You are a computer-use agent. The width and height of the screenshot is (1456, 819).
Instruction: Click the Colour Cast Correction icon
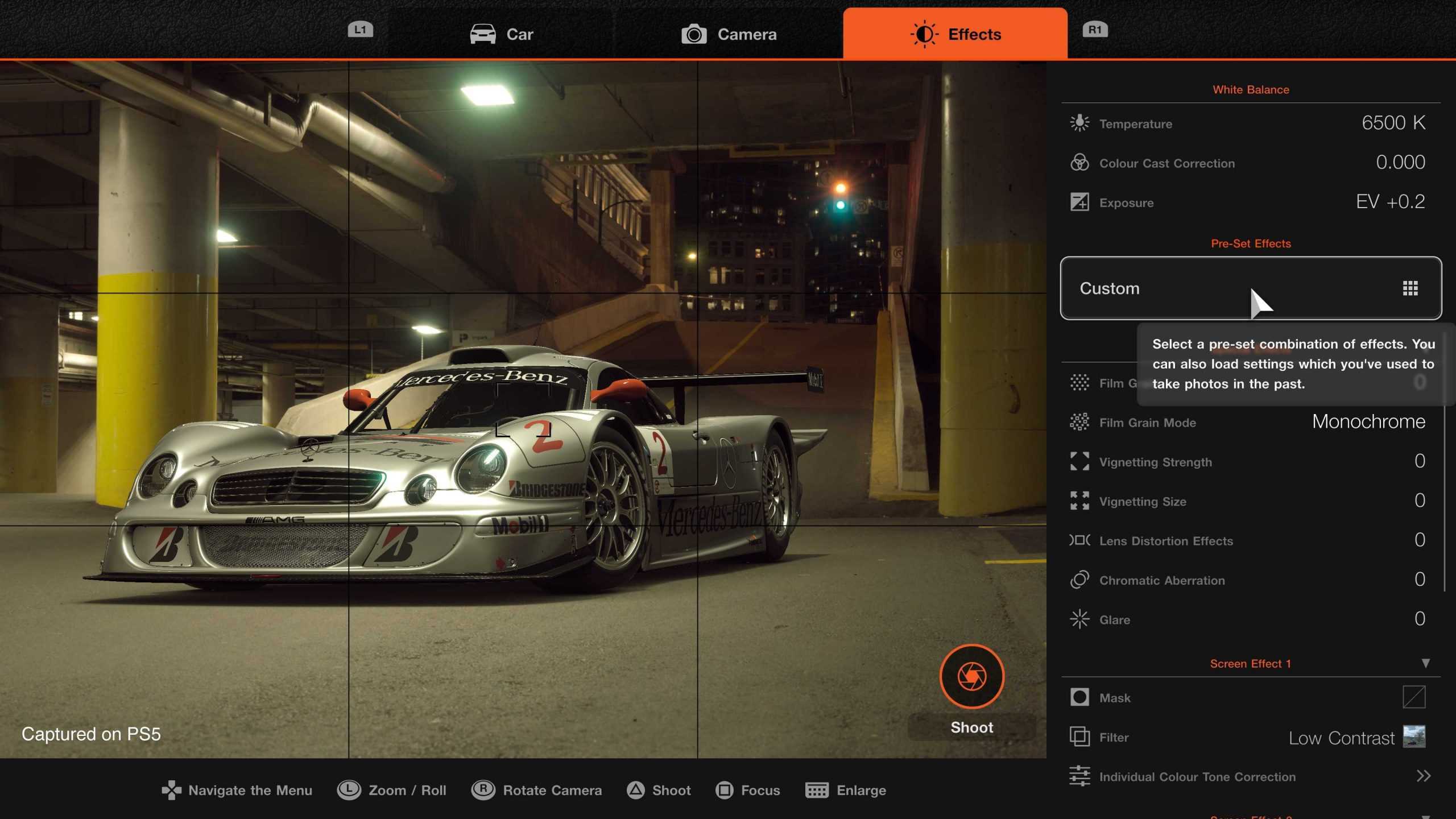(x=1079, y=163)
